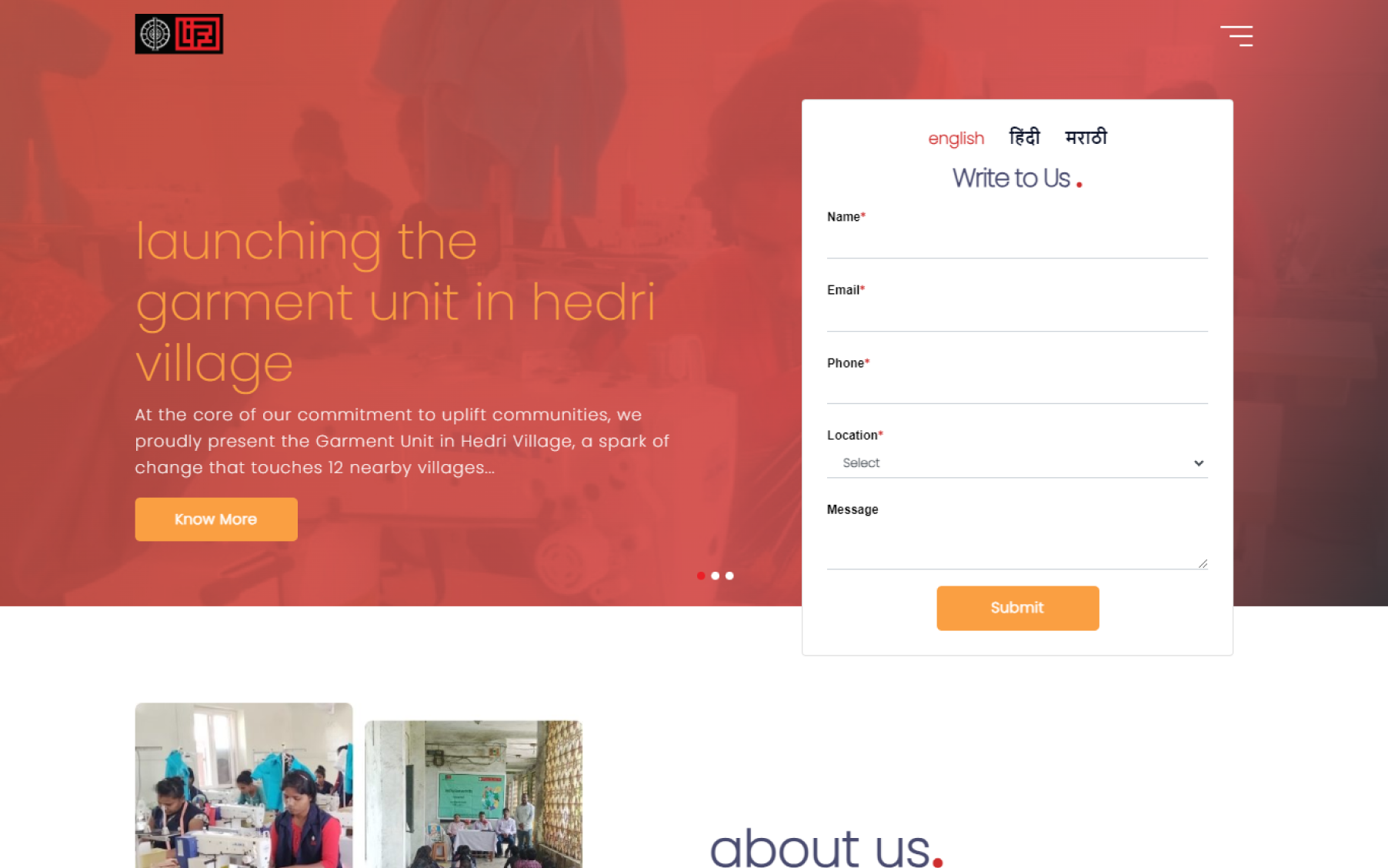This screenshot has height=868, width=1388.
Task: Select the second carousel dot
Action: coord(716,576)
